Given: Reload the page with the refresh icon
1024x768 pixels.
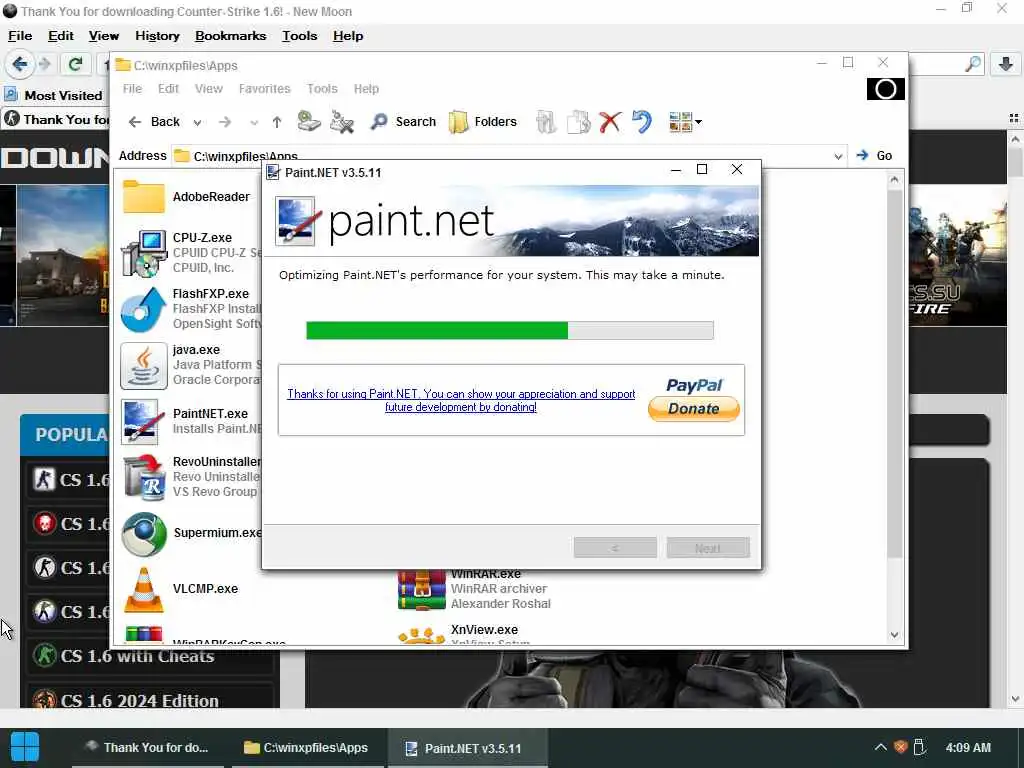Looking at the screenshot, I should pos(75,64).
